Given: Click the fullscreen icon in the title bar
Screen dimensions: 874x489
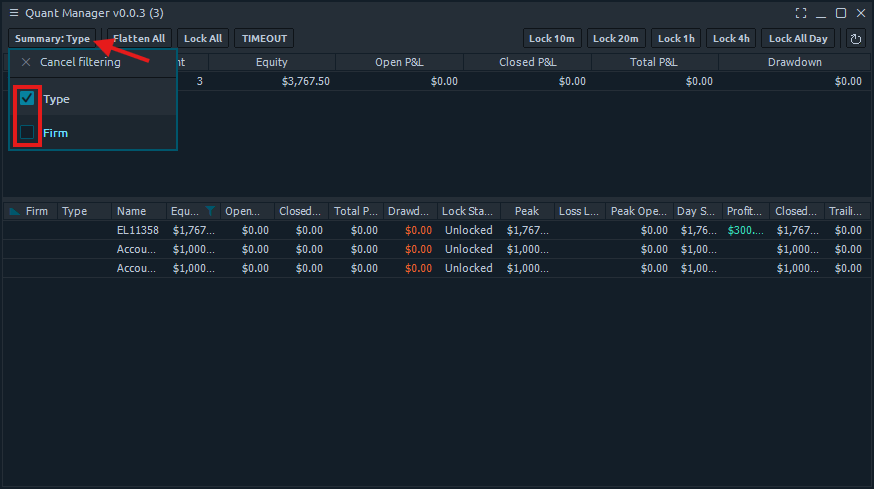Looking at the screenshot, I should (x=801, y=13).
